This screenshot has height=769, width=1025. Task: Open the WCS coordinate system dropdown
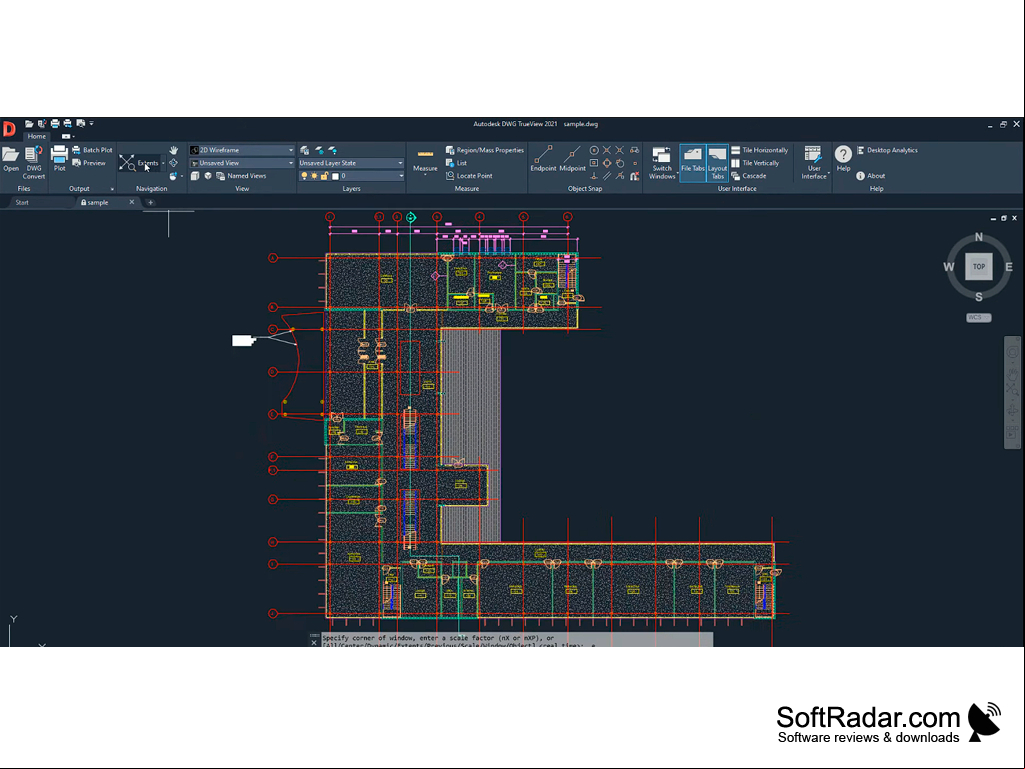(x=979, y=318)
